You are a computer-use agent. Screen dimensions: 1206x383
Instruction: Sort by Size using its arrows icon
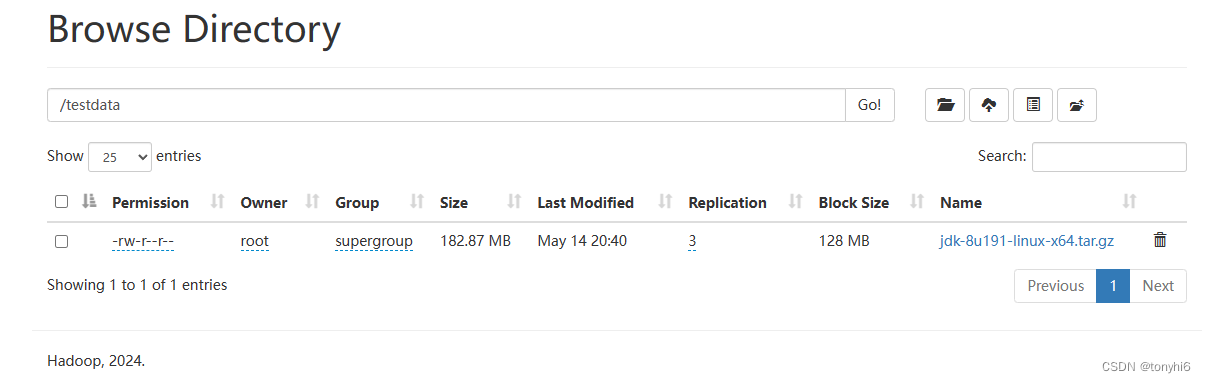[x=515, y=202]
